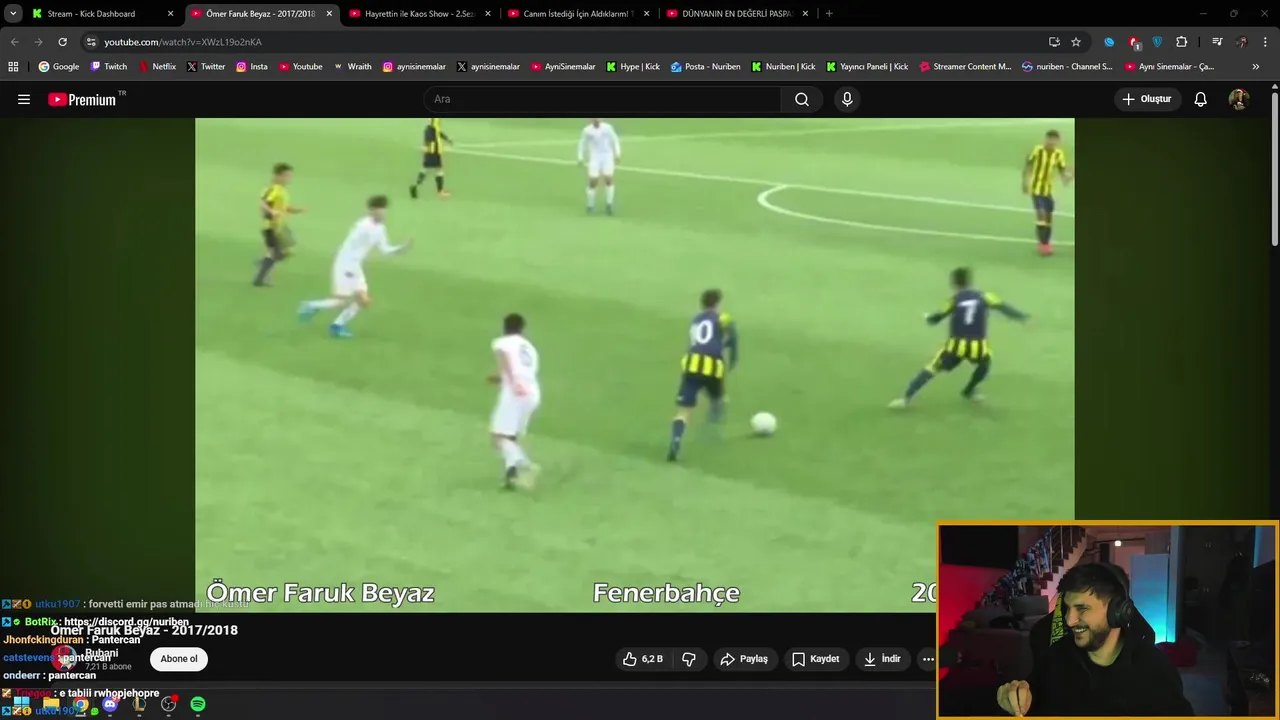Click site info icon in address bar

[x=91, y=42]
